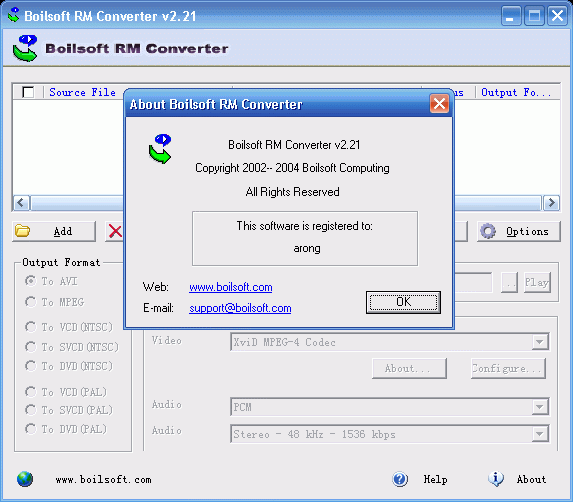The width and height of the screenshot is (573, 502).
Task: Toggle the select-all checkbox beside Source File
Action: click(28, 92)
